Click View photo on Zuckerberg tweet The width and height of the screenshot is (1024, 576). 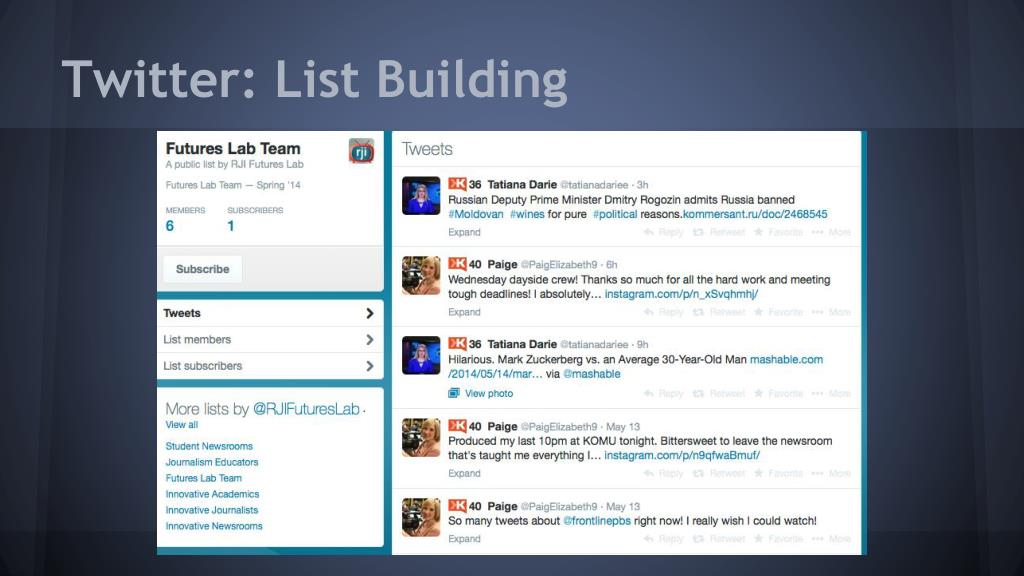pos(481,393)
